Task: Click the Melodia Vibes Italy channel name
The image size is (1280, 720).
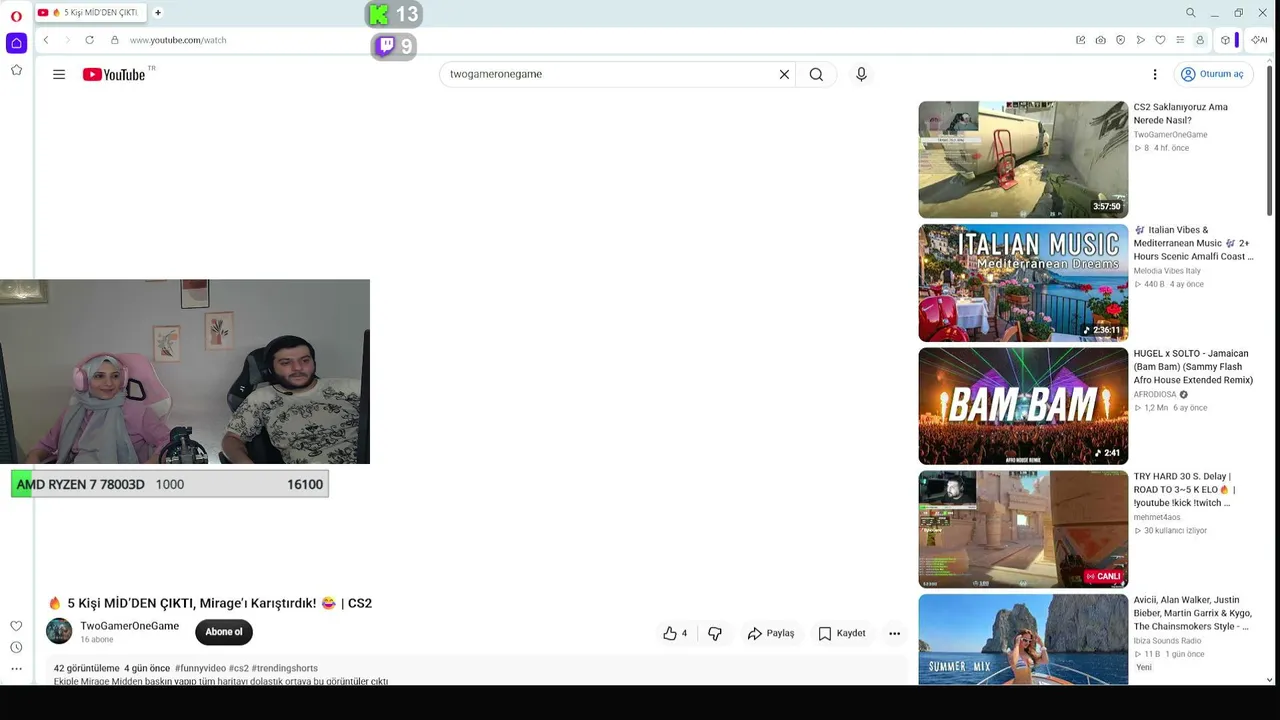Action: [x=1167, y=271]
